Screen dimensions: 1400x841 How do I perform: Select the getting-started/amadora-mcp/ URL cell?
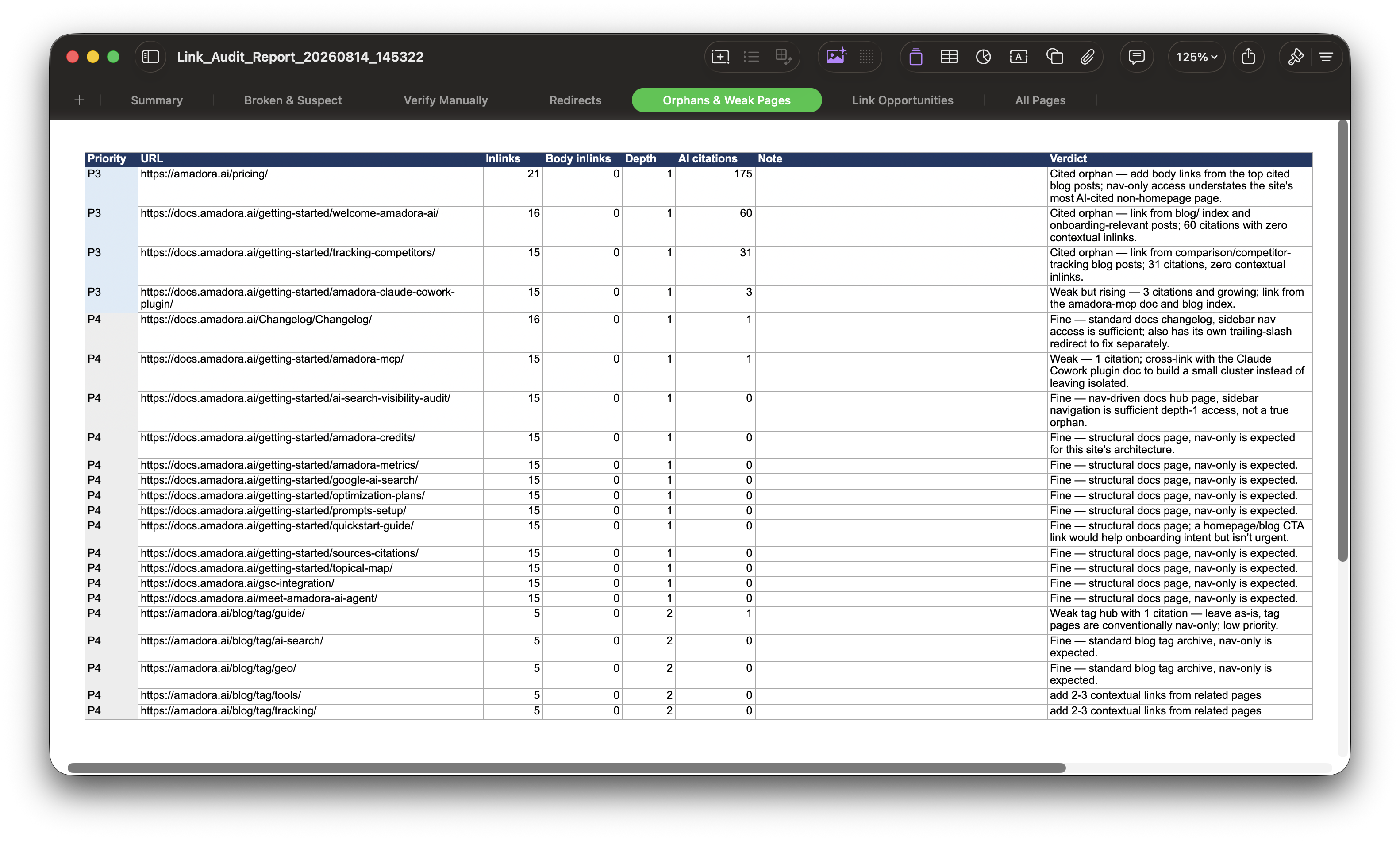click(310, 371)
